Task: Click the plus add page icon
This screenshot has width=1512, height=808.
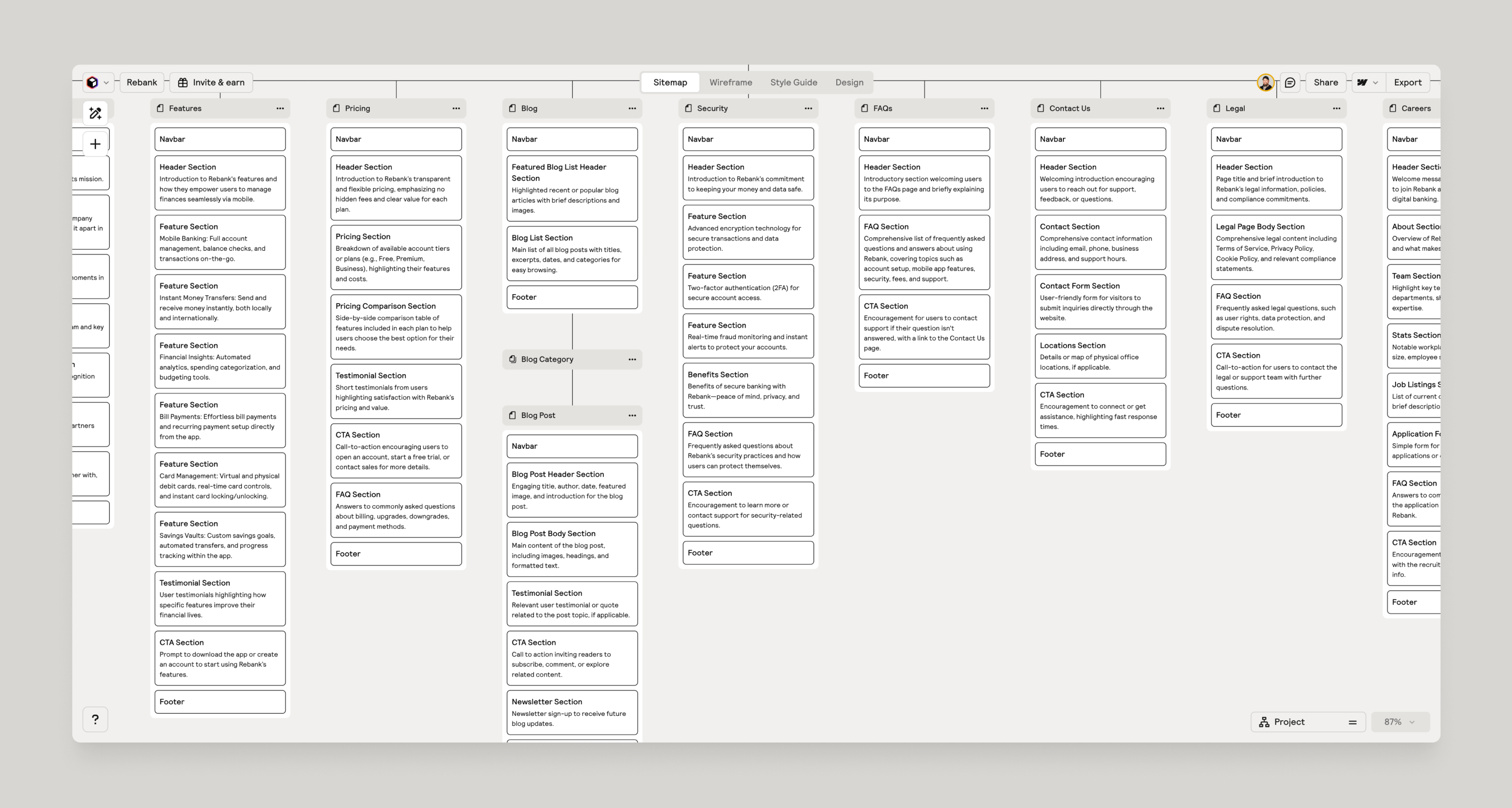Action: (x=95, y=145)
